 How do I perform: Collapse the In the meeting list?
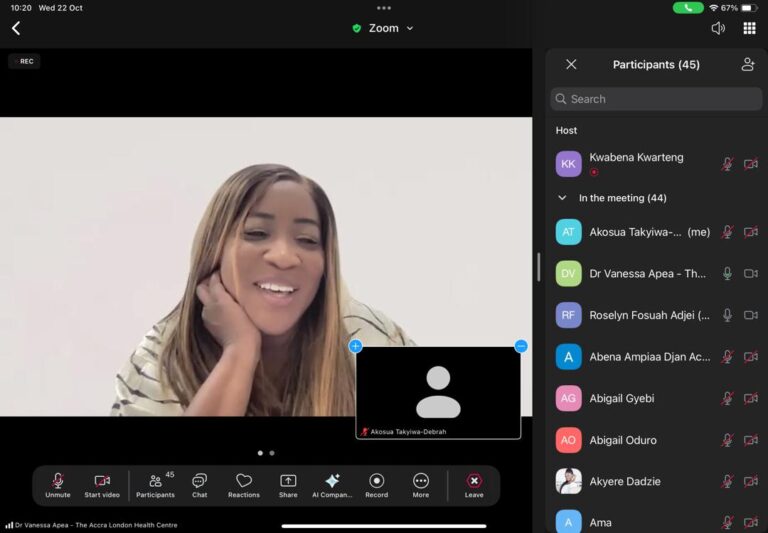point(562,198)
